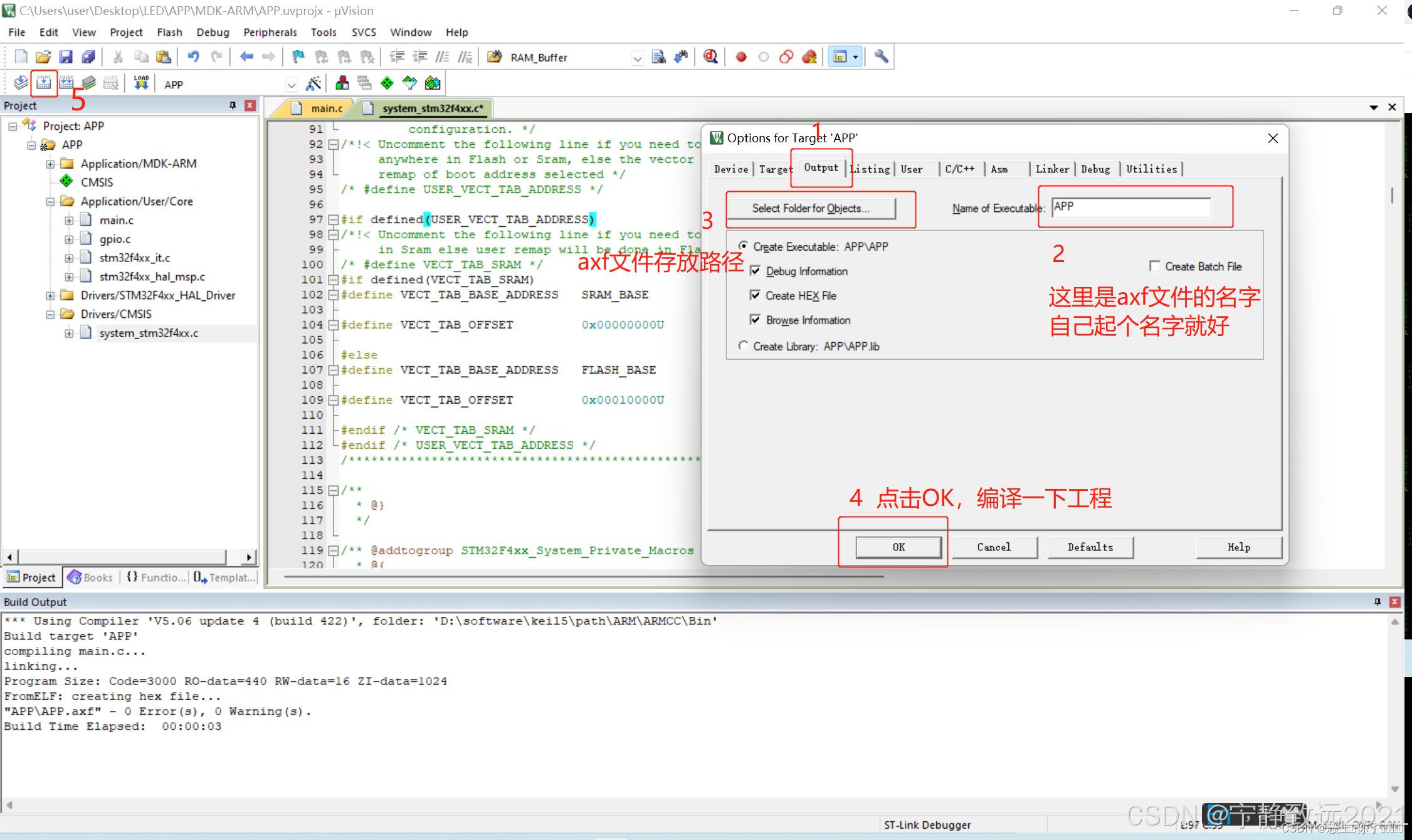Click the Translate file icon
Screen dimensions: 1412x840
click(21, 83)
